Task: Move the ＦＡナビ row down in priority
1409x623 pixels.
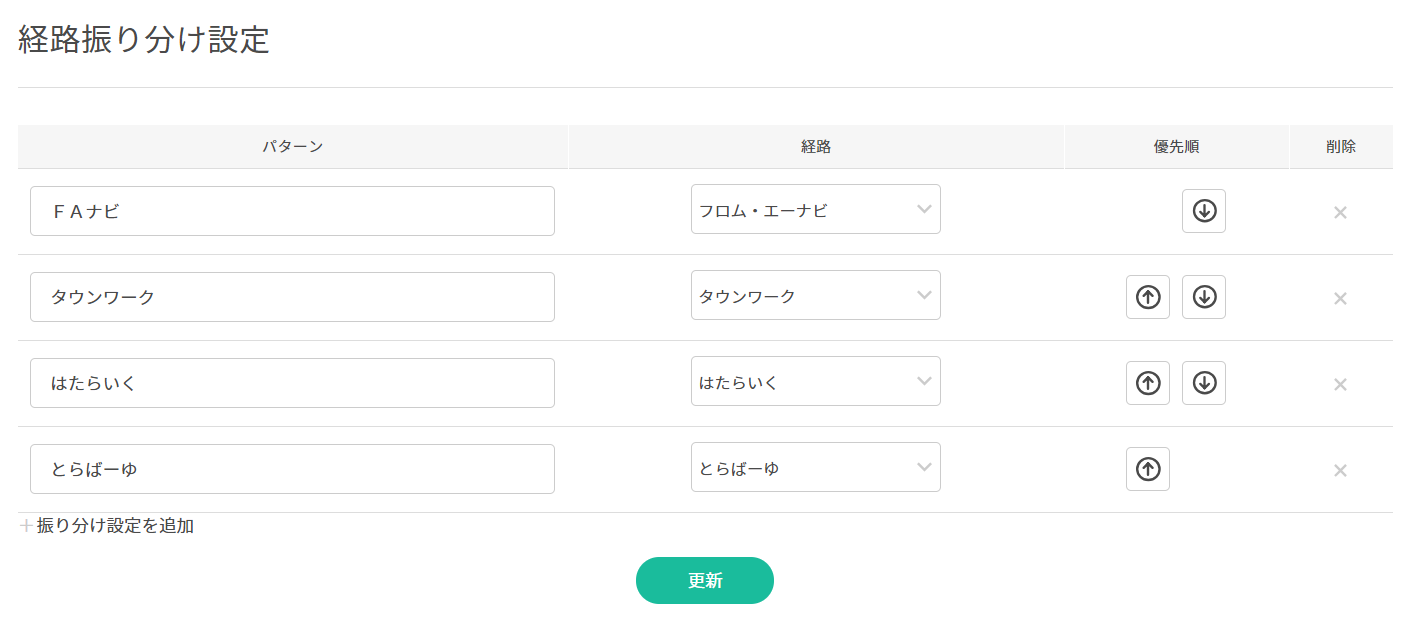Action: (1204, 211)
